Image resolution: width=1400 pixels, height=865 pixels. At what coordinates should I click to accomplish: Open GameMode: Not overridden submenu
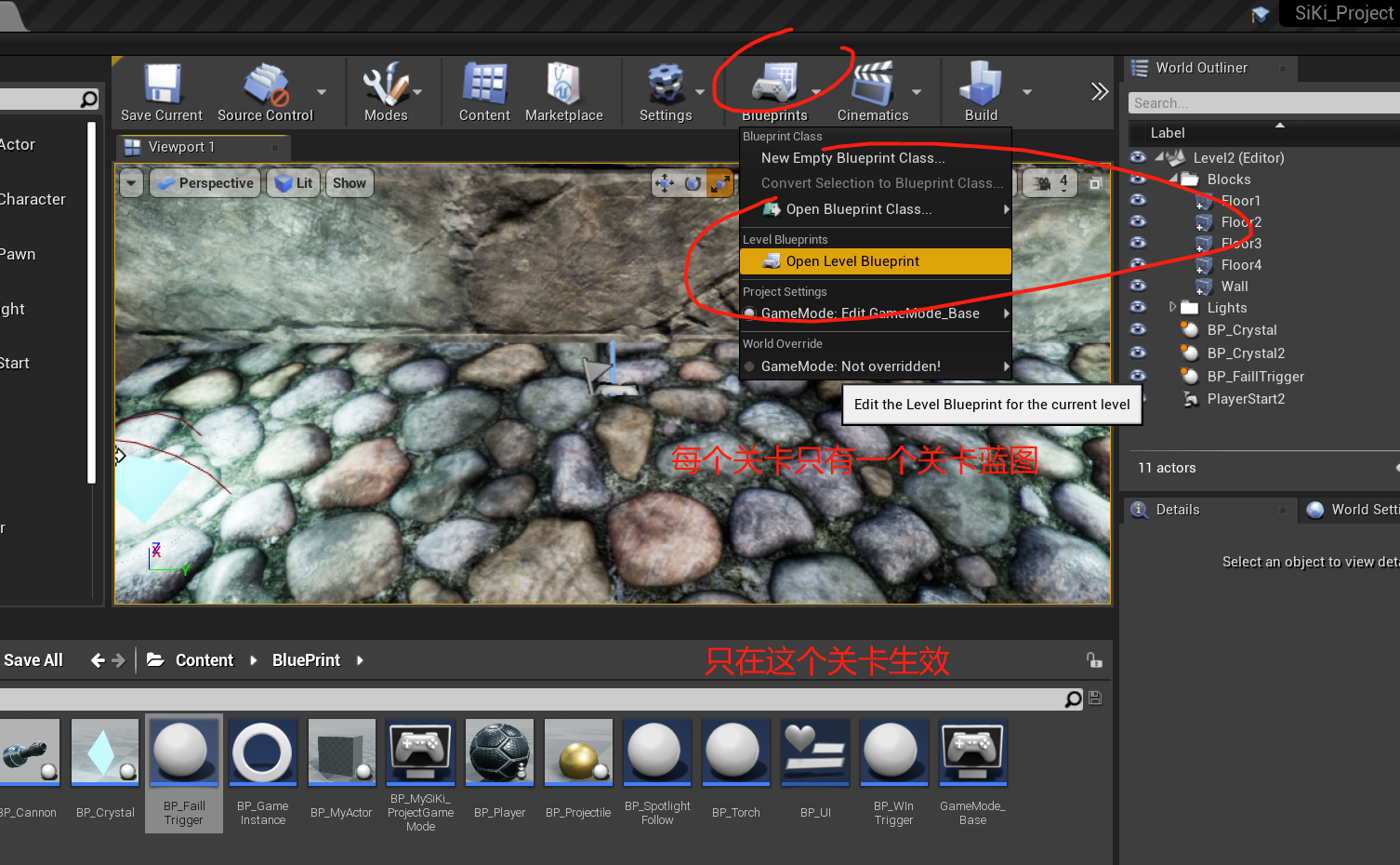876,366
